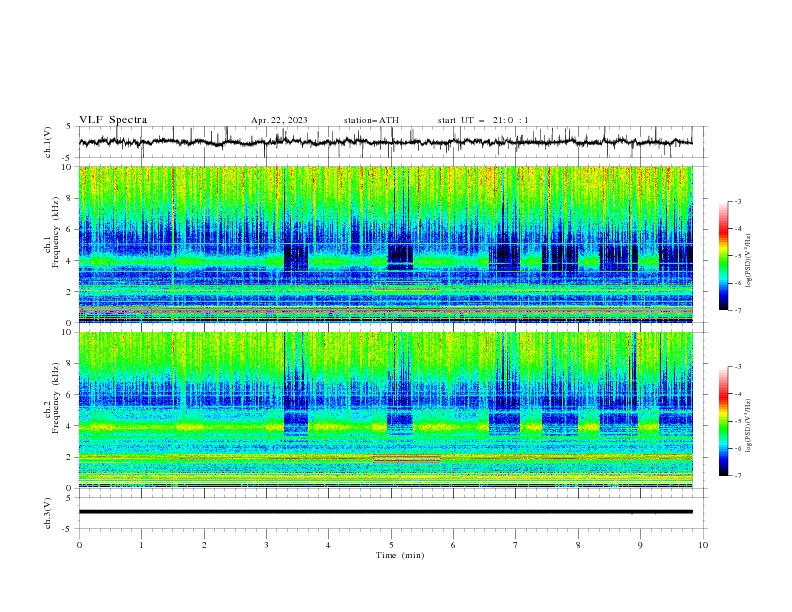Click the "ch.1(V)" axis label
Viewport: 792px width, 612px height.
tap(48, 142)
